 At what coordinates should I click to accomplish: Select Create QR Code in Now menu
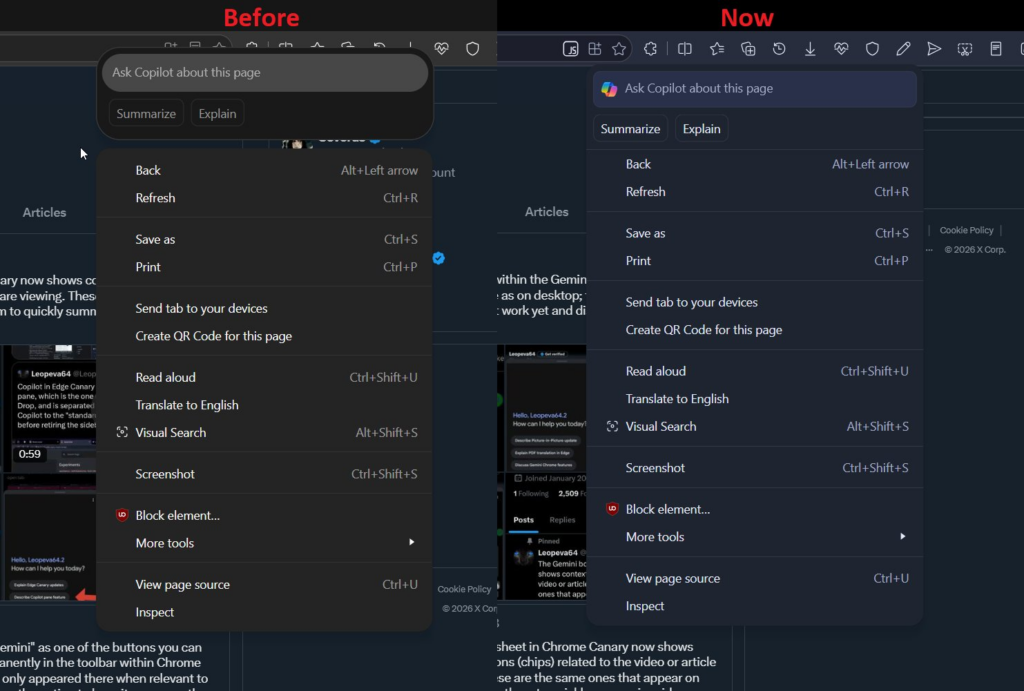click(x=755, y=330)
